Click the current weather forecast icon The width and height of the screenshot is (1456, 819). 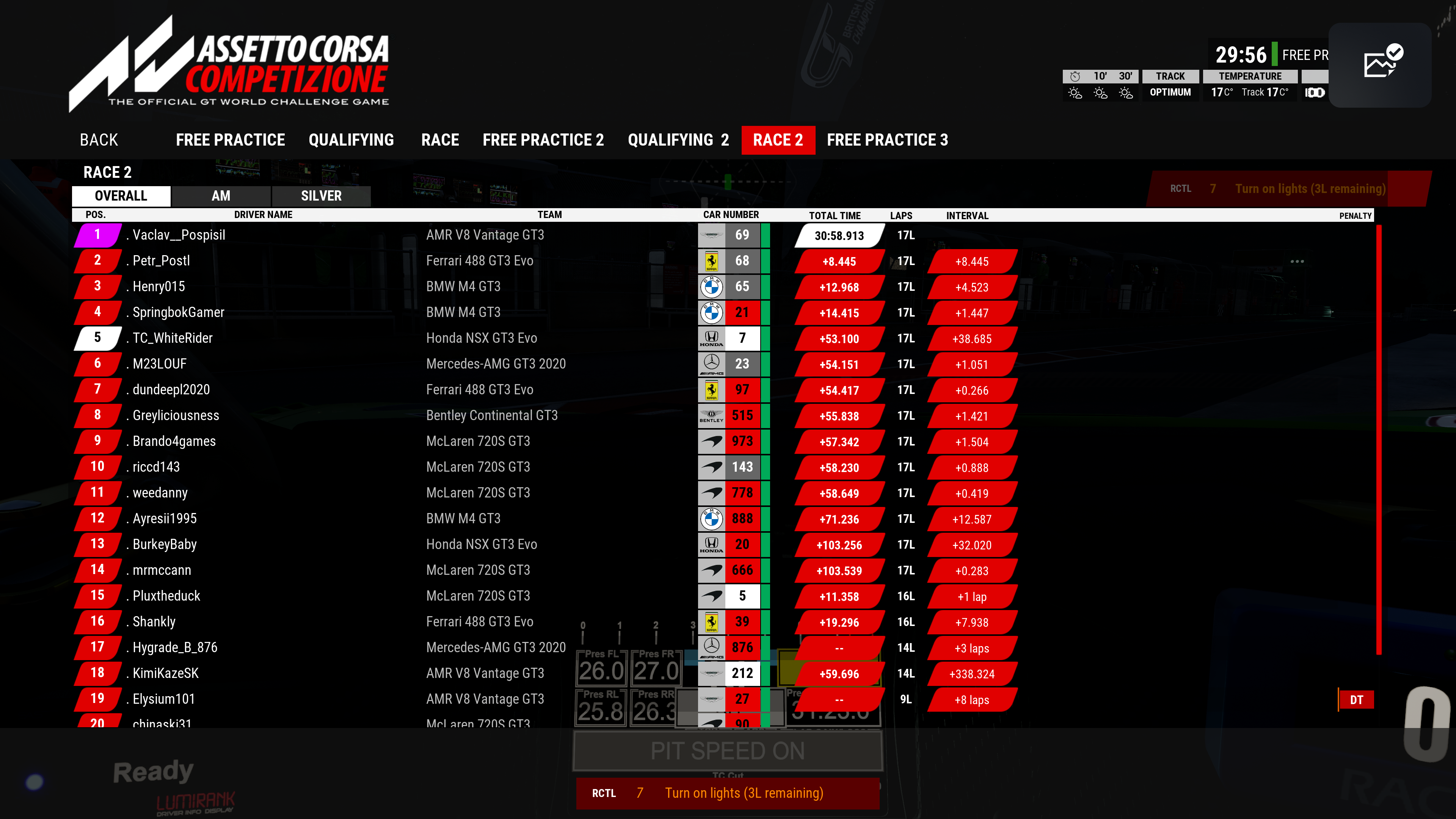point(1075,93)
